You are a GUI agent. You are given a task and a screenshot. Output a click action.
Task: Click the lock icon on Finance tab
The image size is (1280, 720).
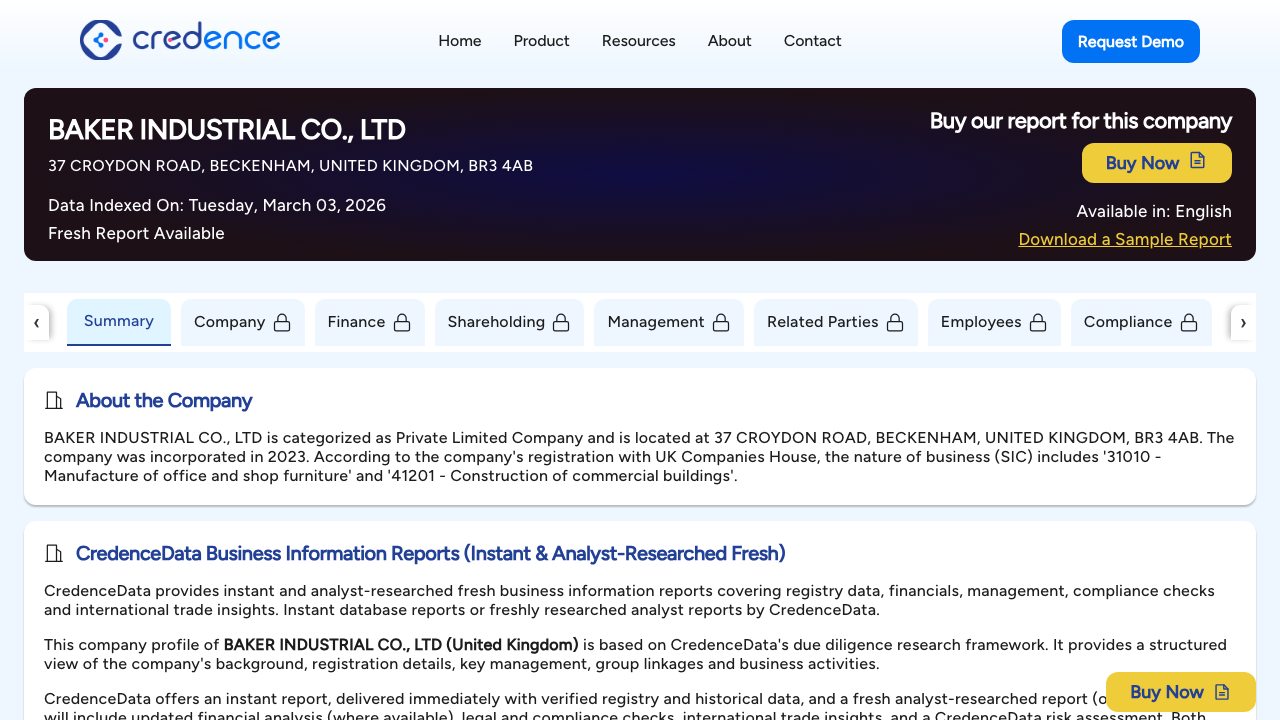point(402,322)
